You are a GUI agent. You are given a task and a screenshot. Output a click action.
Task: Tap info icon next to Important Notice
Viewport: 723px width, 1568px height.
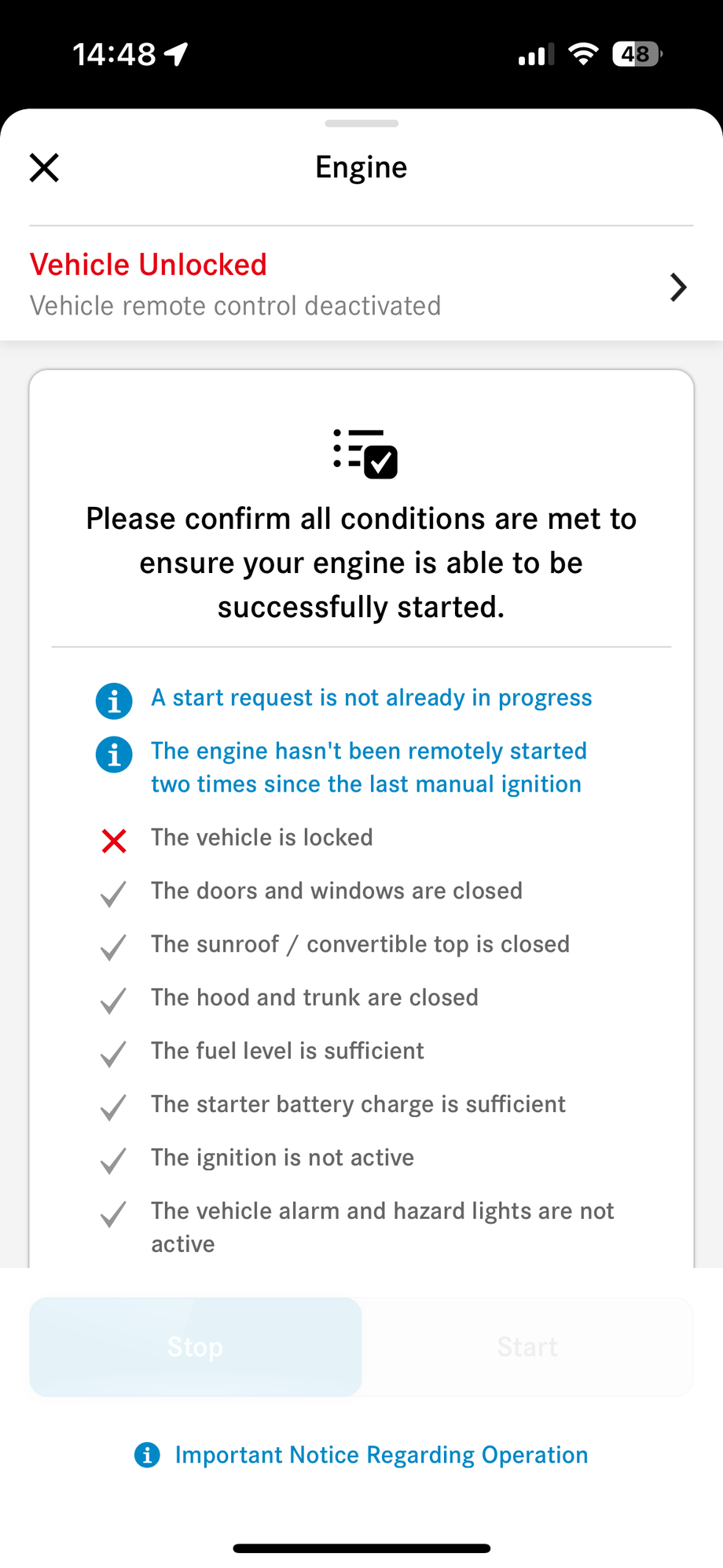coord(147,1455)
